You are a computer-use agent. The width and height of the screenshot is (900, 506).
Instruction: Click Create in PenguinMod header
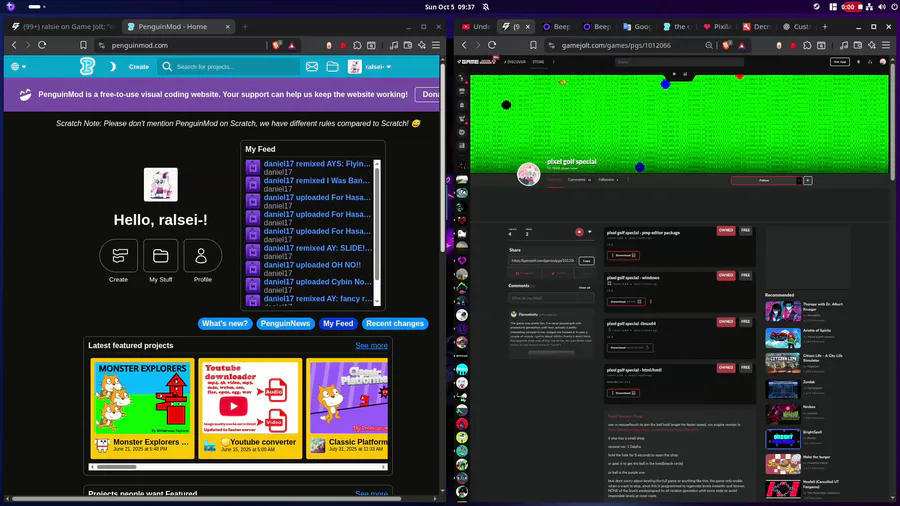(138, 67)
